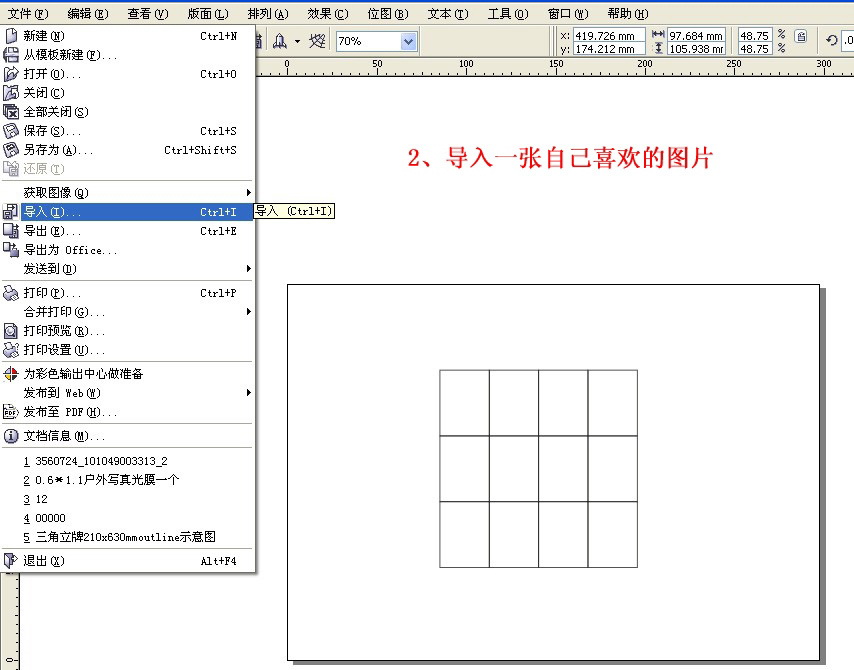Open the Effects (效果) menu
Viewport: 854px width, 670px height.
pyautogui.click(x=328, y=14)
